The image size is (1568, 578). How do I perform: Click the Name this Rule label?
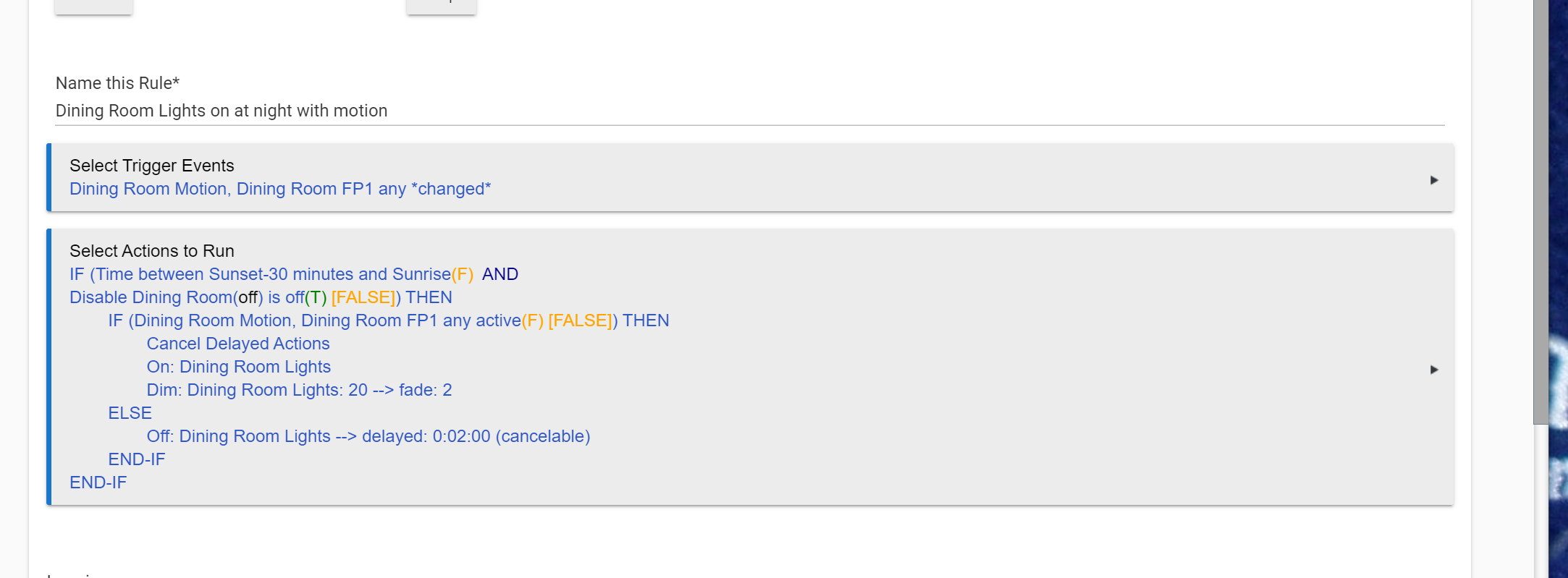coord(117,83)
